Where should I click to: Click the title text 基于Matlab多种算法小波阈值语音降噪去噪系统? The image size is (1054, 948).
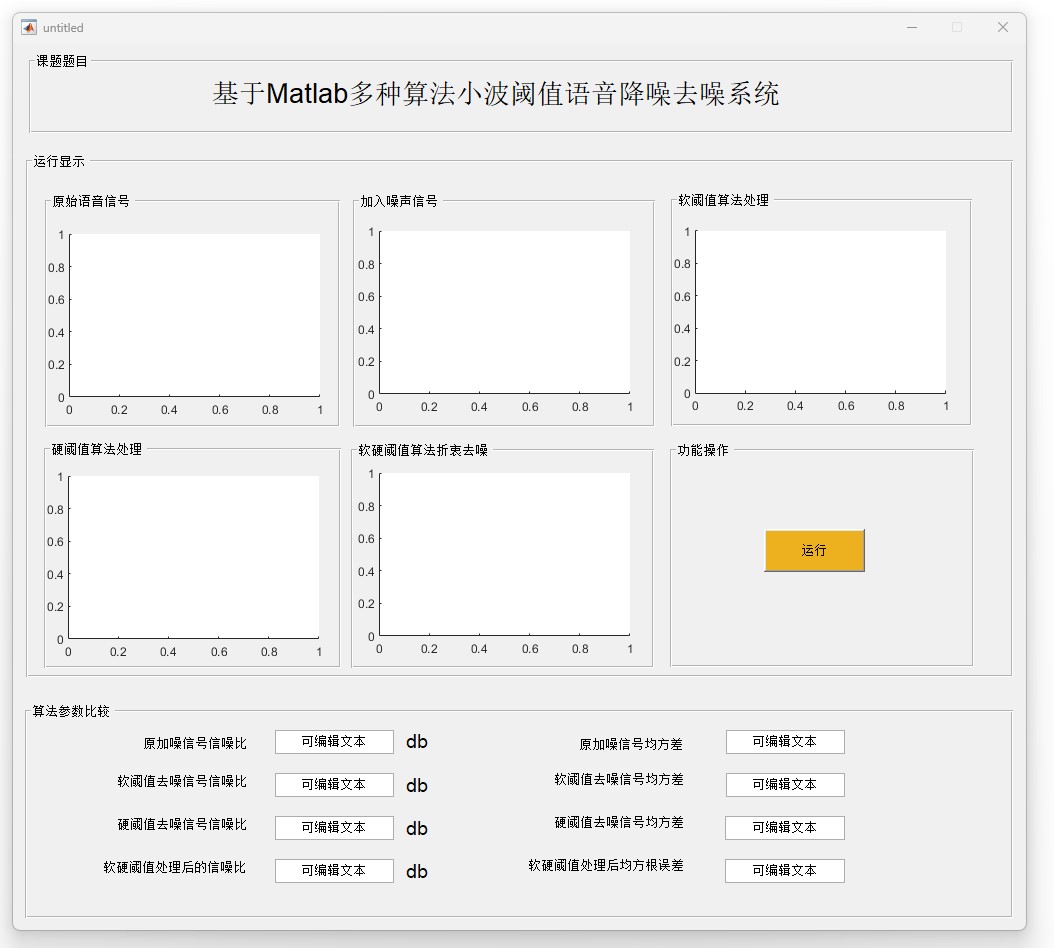point(495,93)
